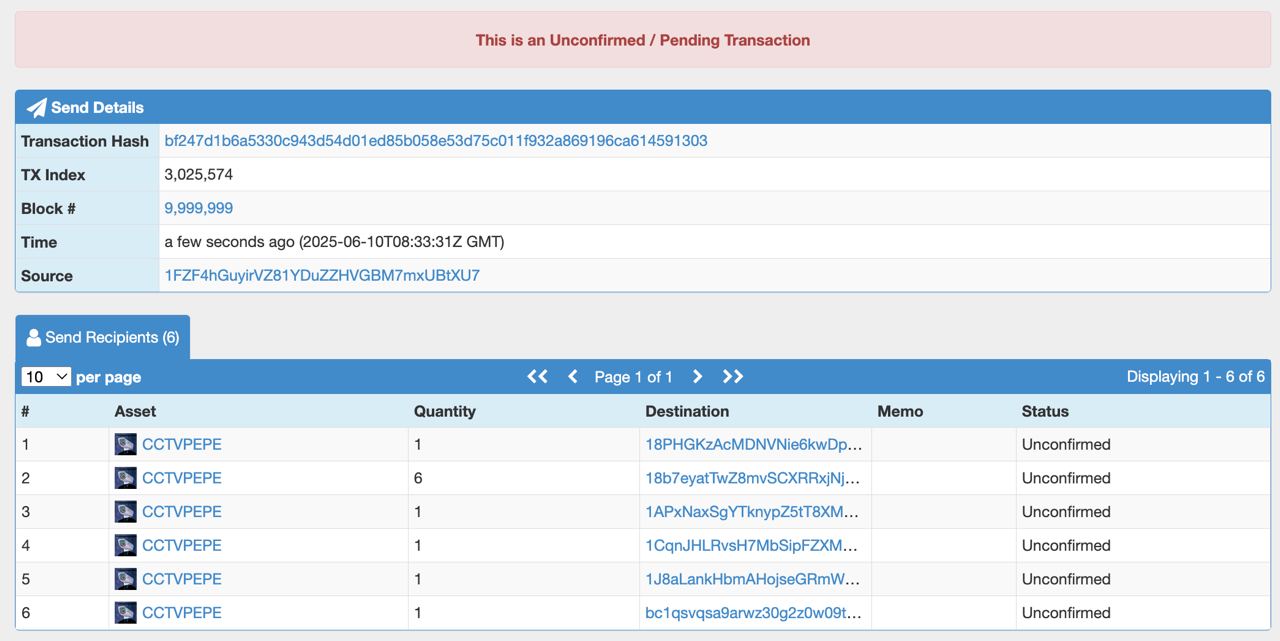1280x641 pixels.
Task: Jump to last page double-arrow icon
Action: coord(733,377)
